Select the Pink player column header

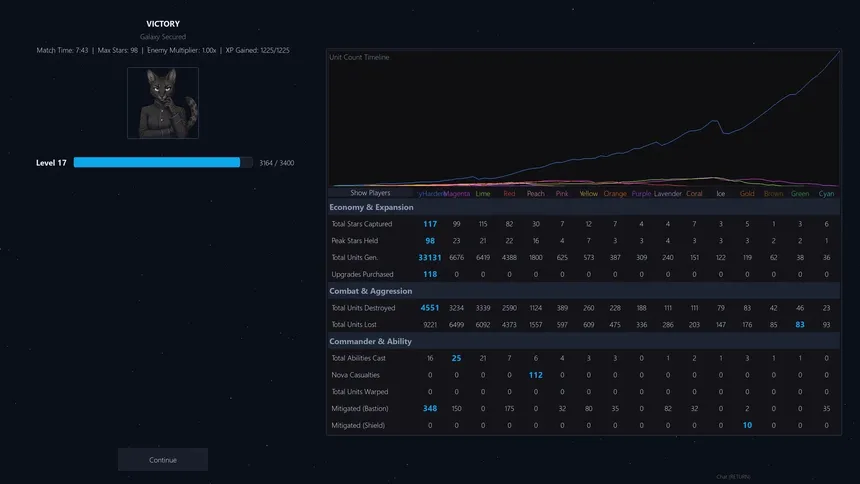click(562, 194)
